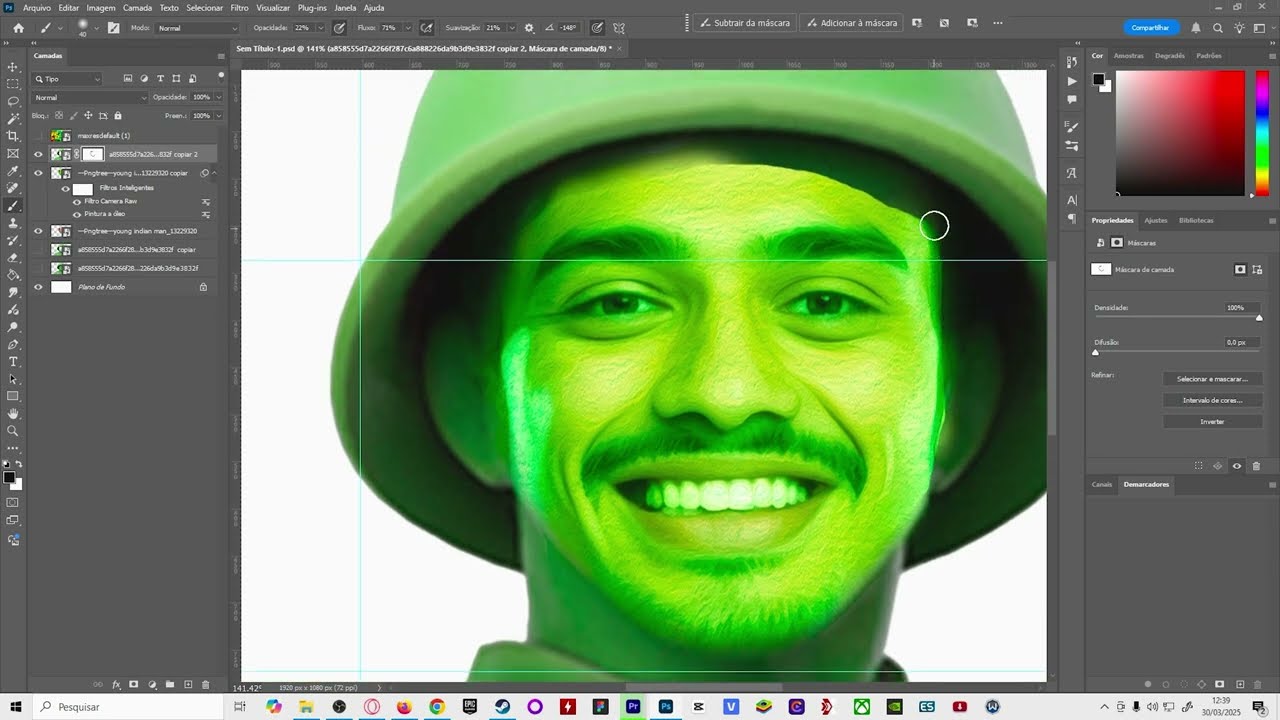Screen dimensions: 1280x720
Task: Select the Rectangular Marquee tool
Action: click(13, 84)
